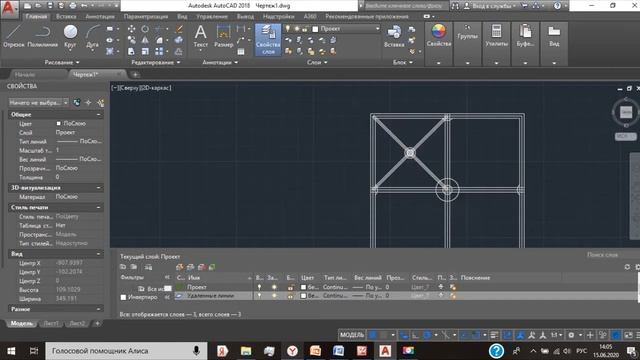Viewport: 640px width, 360px height.
Task: Select the Круг (Circle) tool
Action: 70,36
